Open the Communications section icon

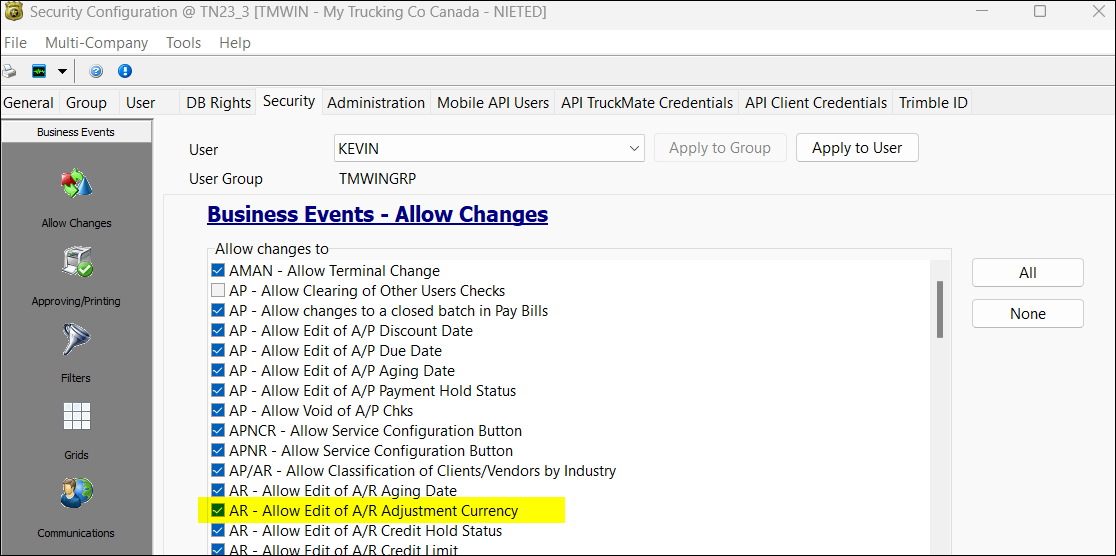pos(76,494)
